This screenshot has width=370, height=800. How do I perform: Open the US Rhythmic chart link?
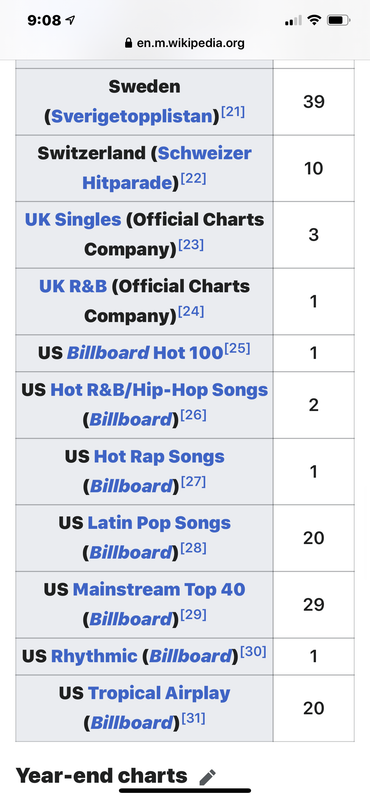pos(94,656)
